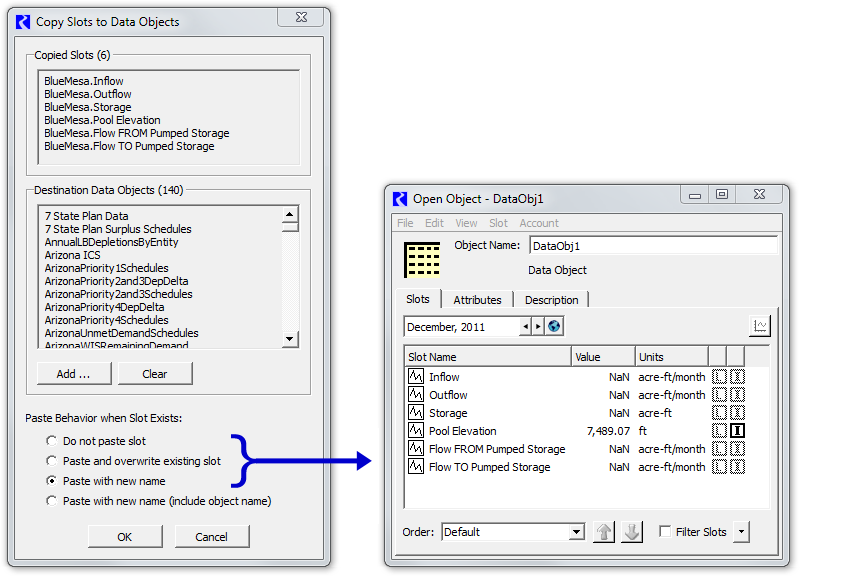Click the bold I flag icon on Pool Elevation row
The height and width of the screenshot is (576, 841).
737,431
